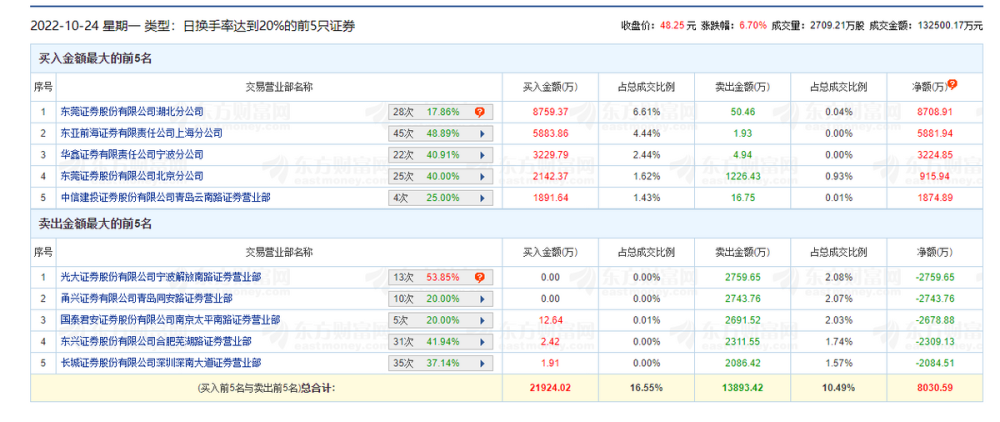Screen dimensions: 1000x422
Task: Select the 6.61% share cell
Action: click(x=646, y=112)
